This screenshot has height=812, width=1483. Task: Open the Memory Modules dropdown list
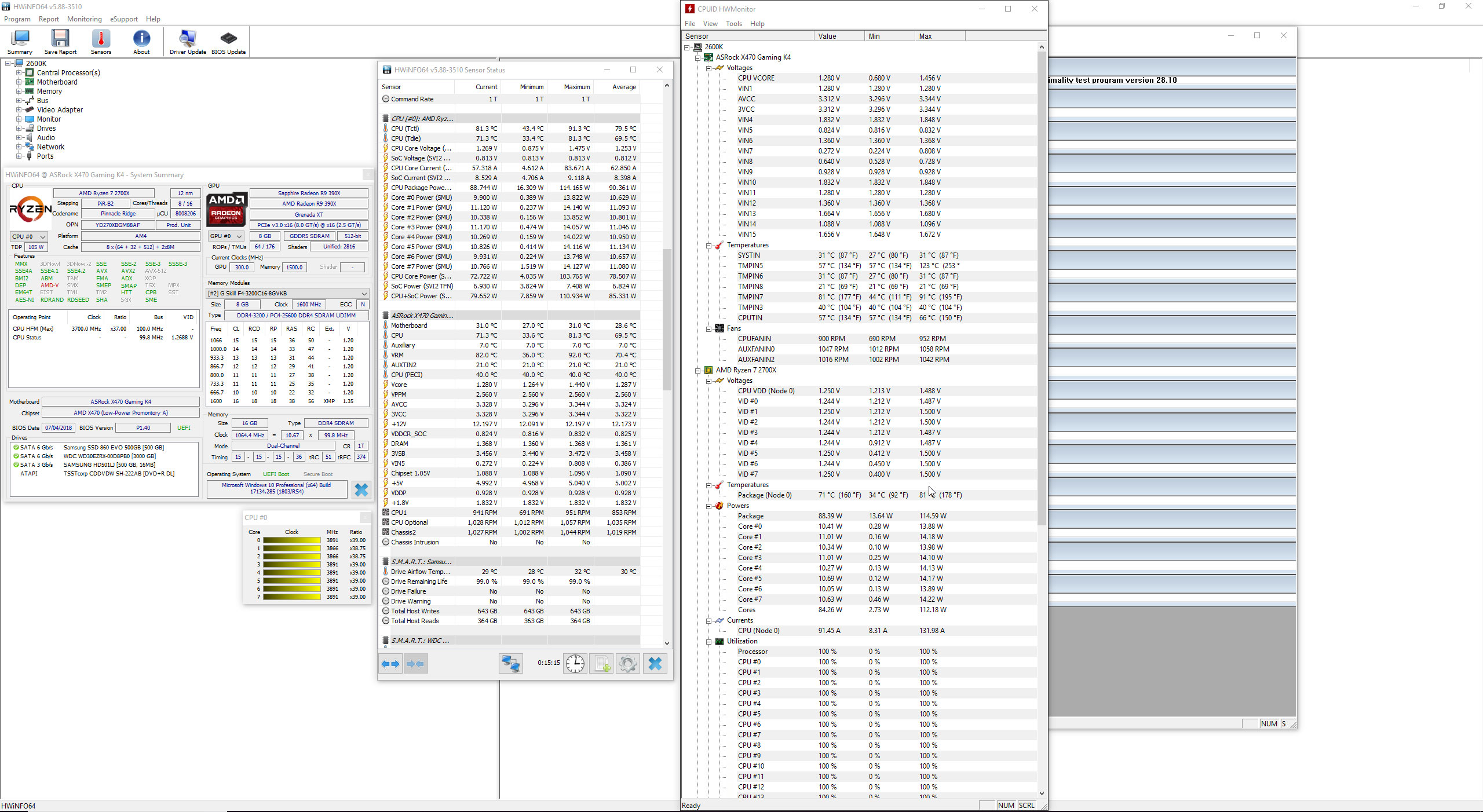coord(288,294)
